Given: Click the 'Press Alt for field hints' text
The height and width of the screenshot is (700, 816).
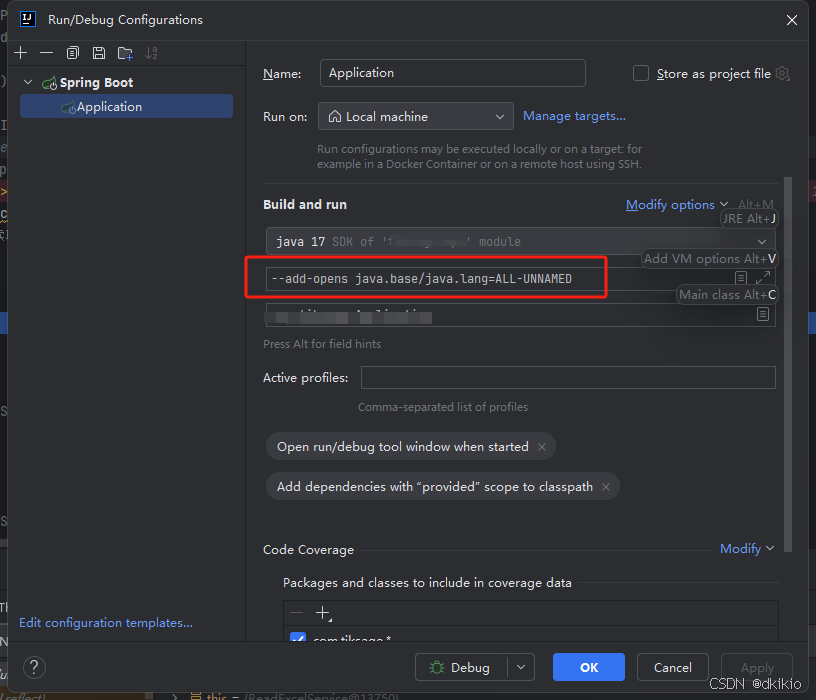Looking at the screenshot, I should coord(322,344).
